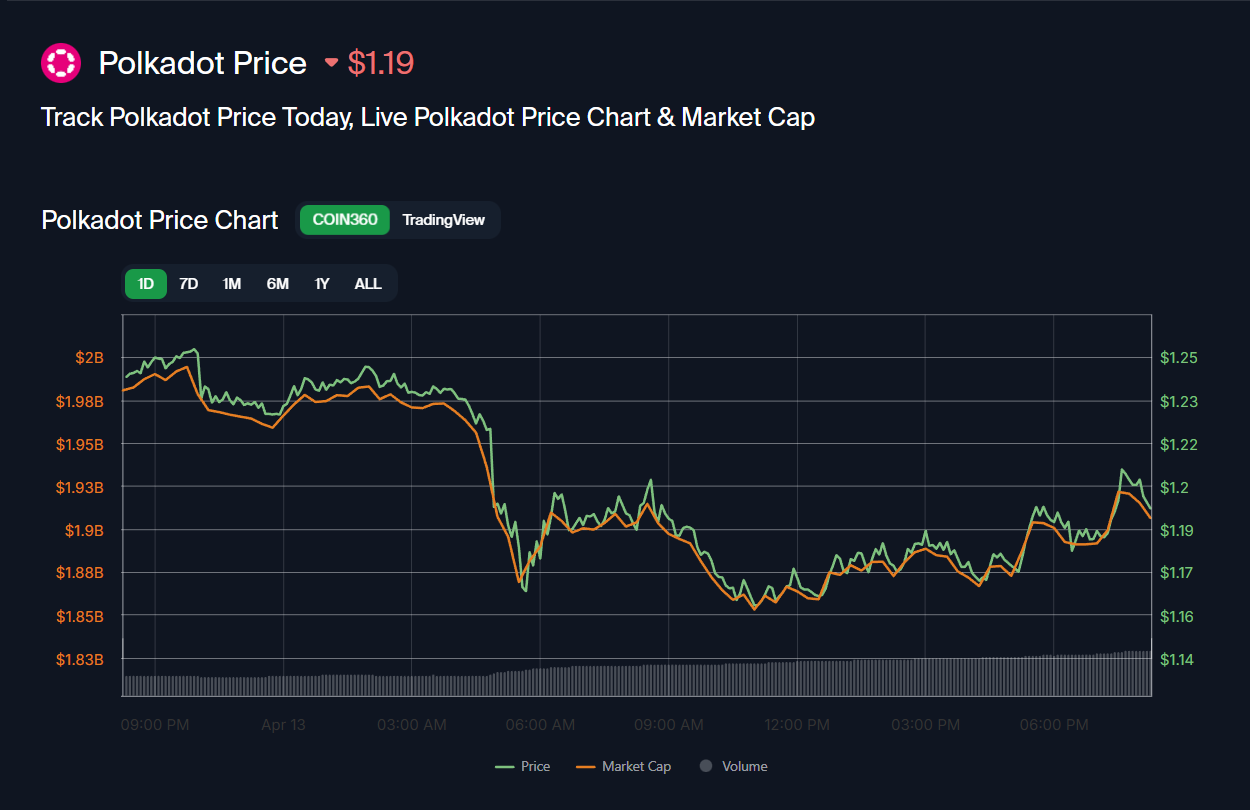This screenshot has height=810, width=1250.
Task: Switch to TradingView chart
Action: 443,220
